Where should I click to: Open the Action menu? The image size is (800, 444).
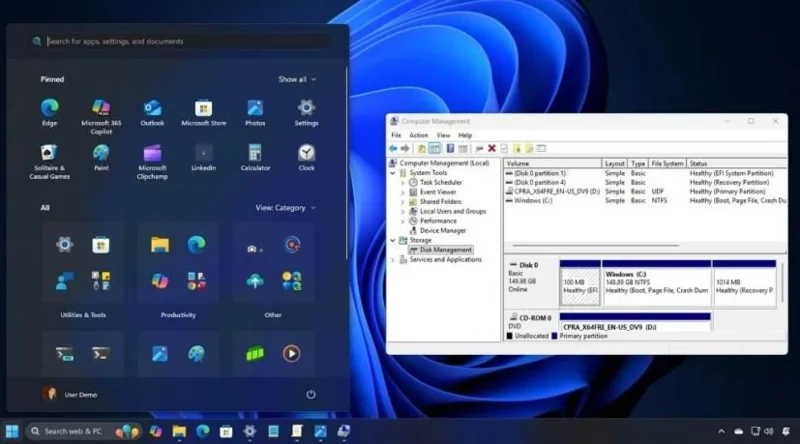pyautogui.click(x=418, y=135)
